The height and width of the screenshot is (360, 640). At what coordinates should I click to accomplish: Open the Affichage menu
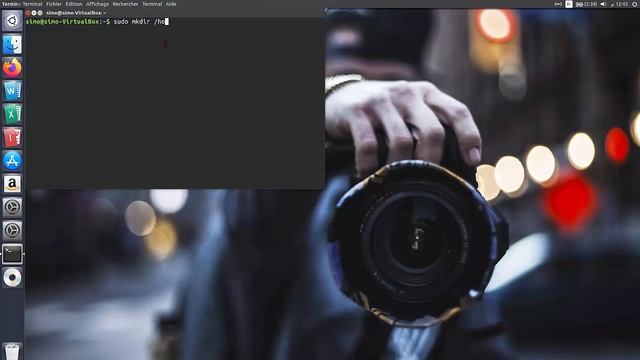[x=97, y=4]
